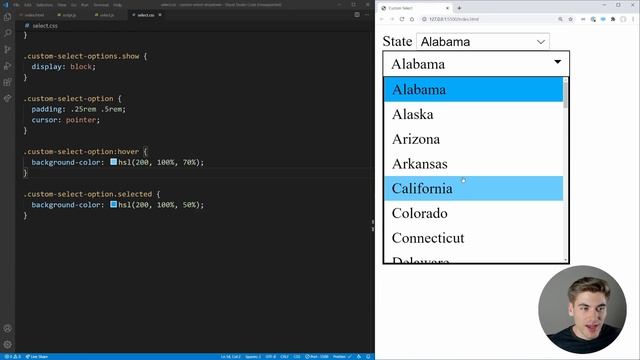Click the 'display: block;' code line
This screenshot has width=640, height=360.
pos(63,67)
